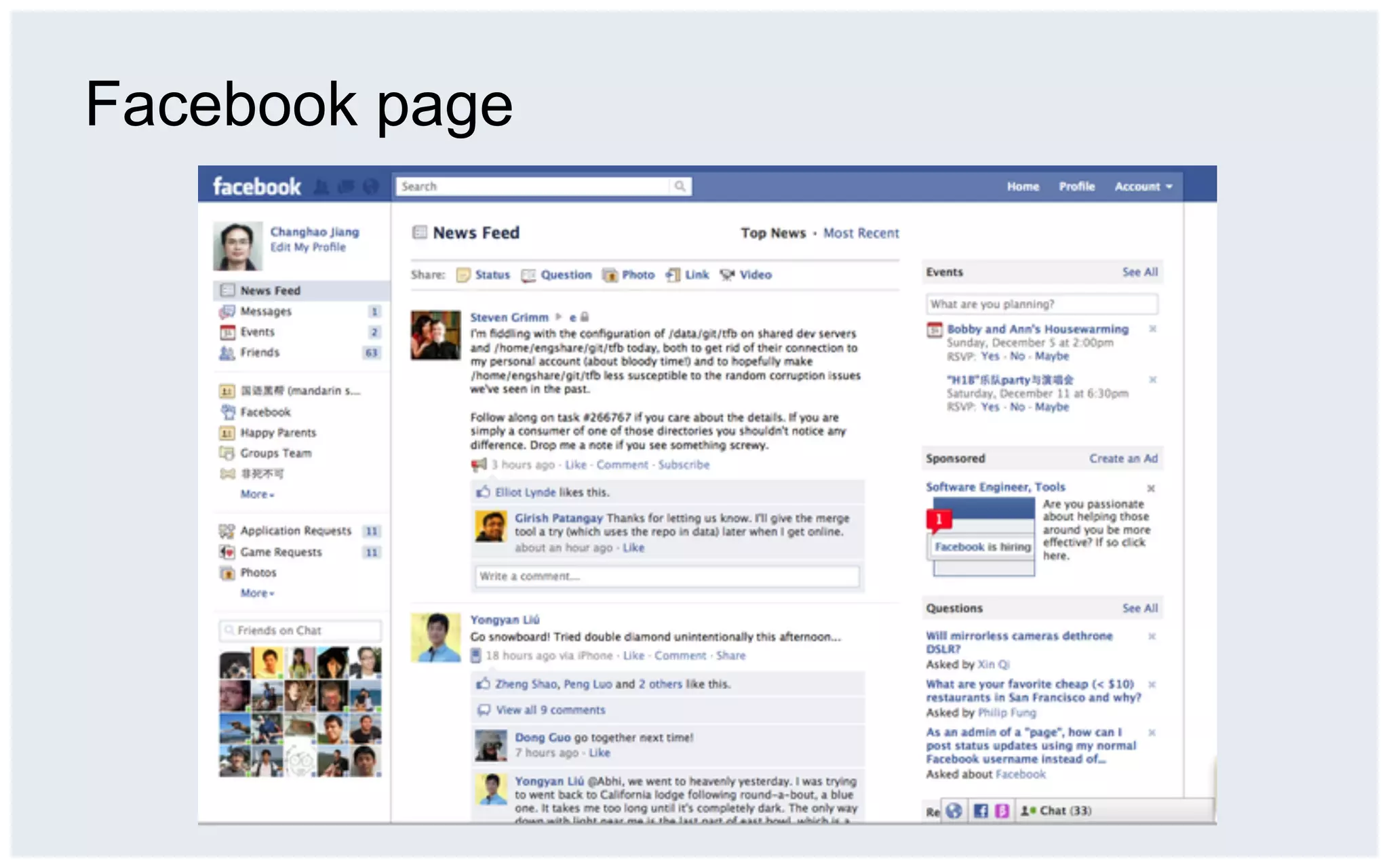1389x868 pixels.
Task: Dismiss the admin of a page question
Action: (x=1152, y=732)
